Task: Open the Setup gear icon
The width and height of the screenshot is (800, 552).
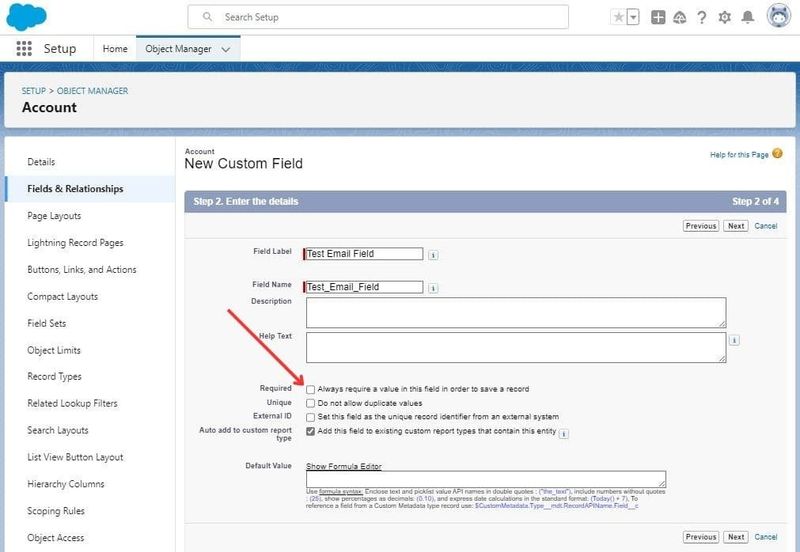Action: (x=724, y=18)
